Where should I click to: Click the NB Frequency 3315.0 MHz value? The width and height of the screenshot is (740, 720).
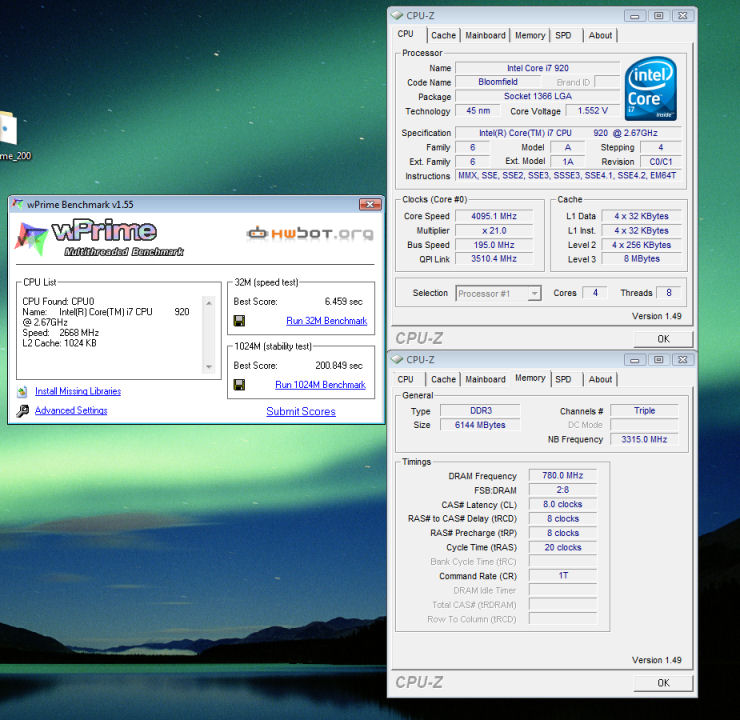tap(644, 439)
